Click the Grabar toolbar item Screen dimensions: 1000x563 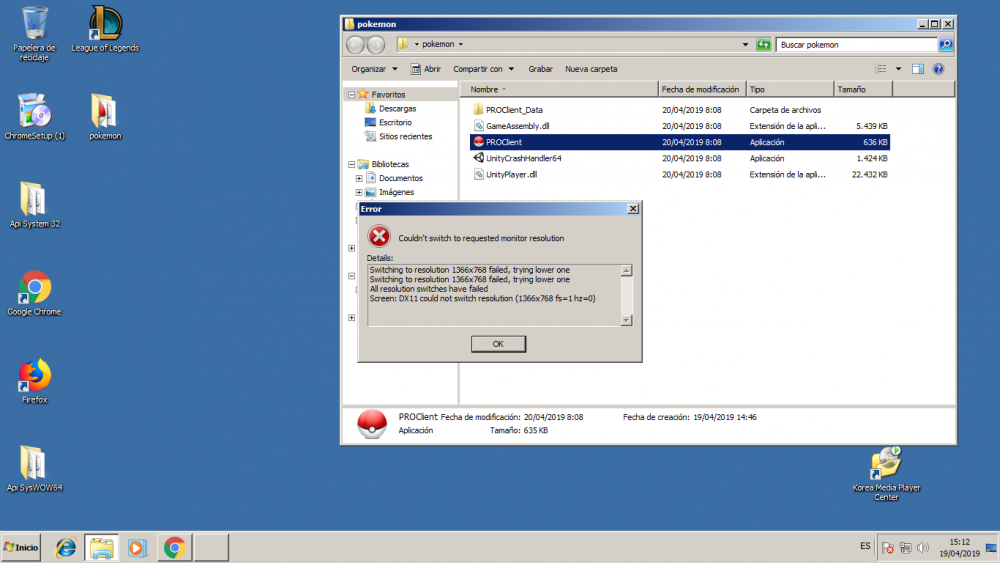(540, 69)
